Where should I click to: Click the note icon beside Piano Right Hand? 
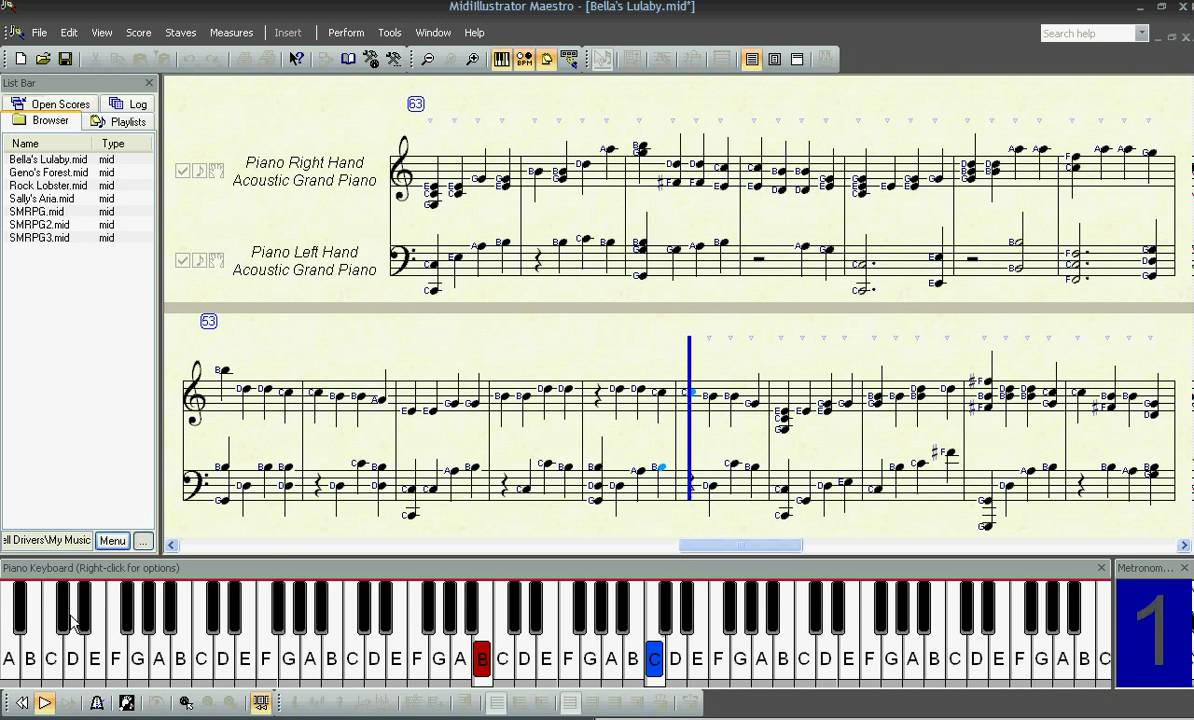[200, 170]
